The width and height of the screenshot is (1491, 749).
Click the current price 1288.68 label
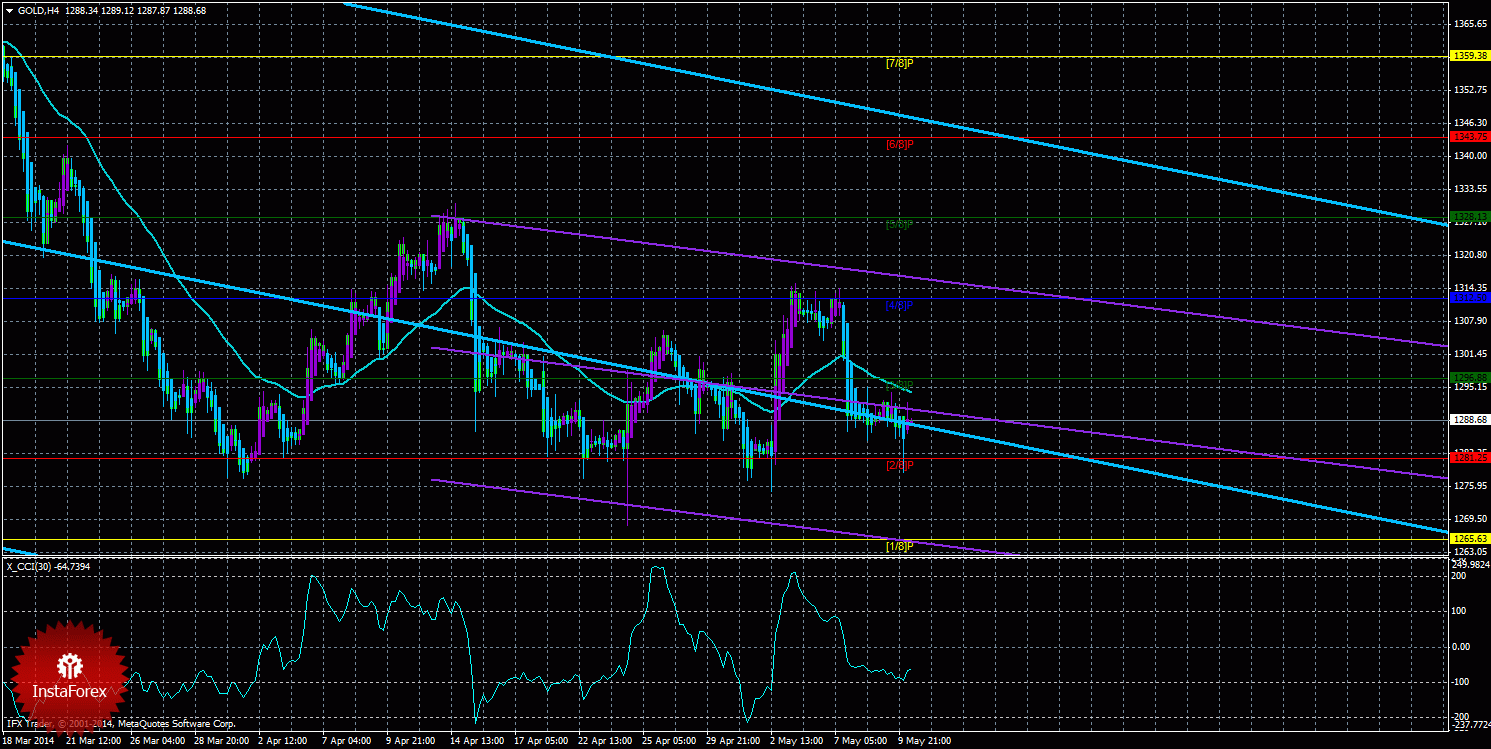point(1469,420)
